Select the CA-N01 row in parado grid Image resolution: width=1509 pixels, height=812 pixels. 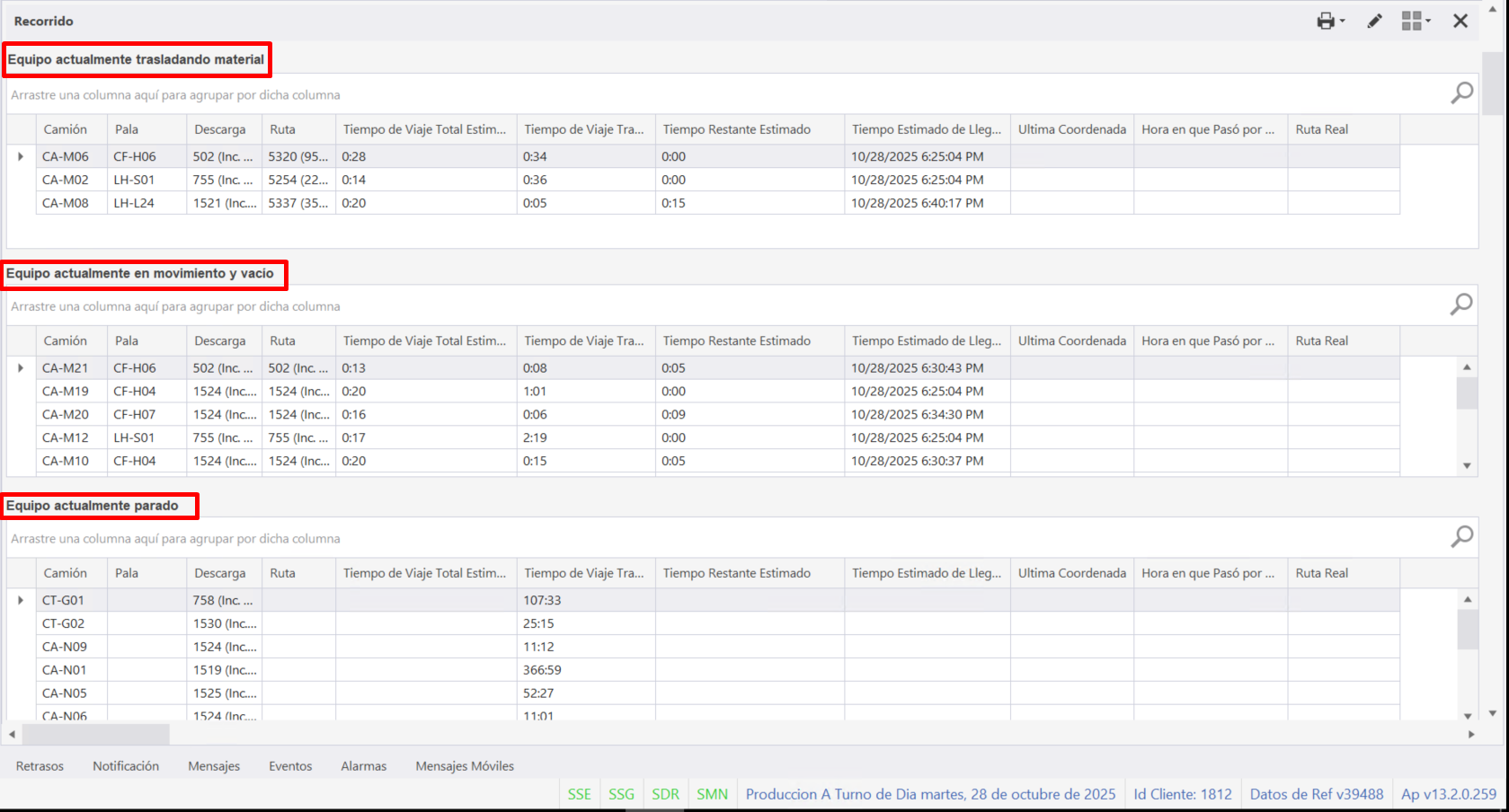click(65, 670)
